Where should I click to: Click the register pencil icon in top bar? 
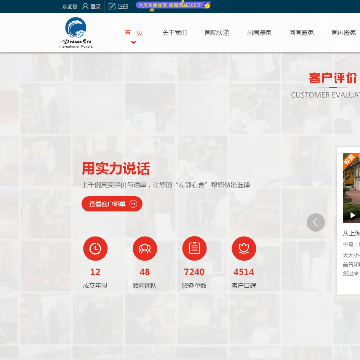112,6
